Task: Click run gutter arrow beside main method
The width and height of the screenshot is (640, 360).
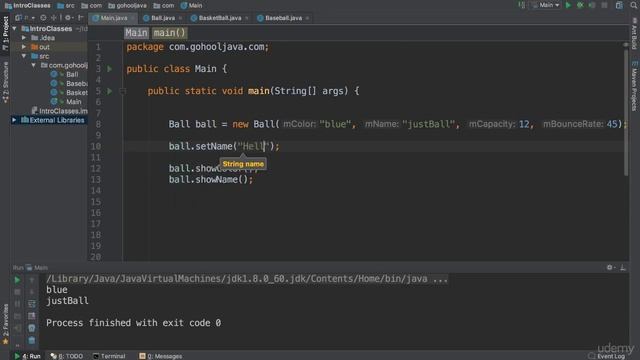Action: click(109, 91)
